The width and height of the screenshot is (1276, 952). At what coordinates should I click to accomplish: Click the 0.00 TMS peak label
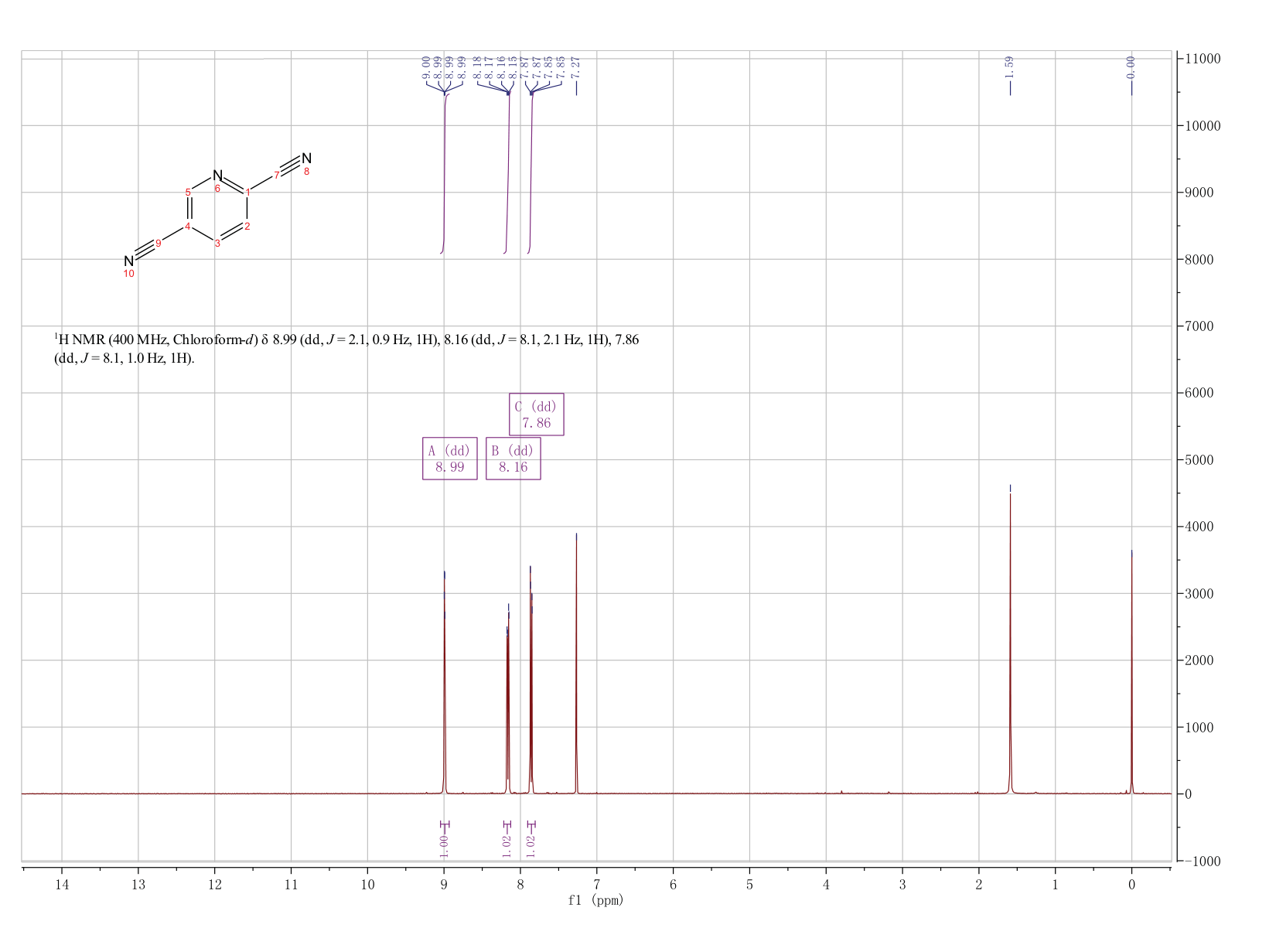1131,68
